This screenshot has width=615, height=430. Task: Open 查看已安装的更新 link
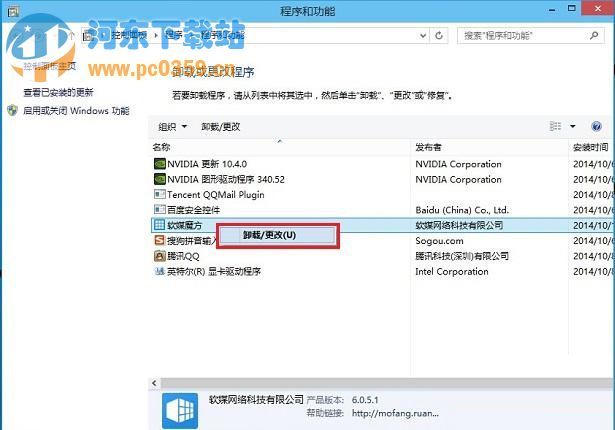click(58, 93)
